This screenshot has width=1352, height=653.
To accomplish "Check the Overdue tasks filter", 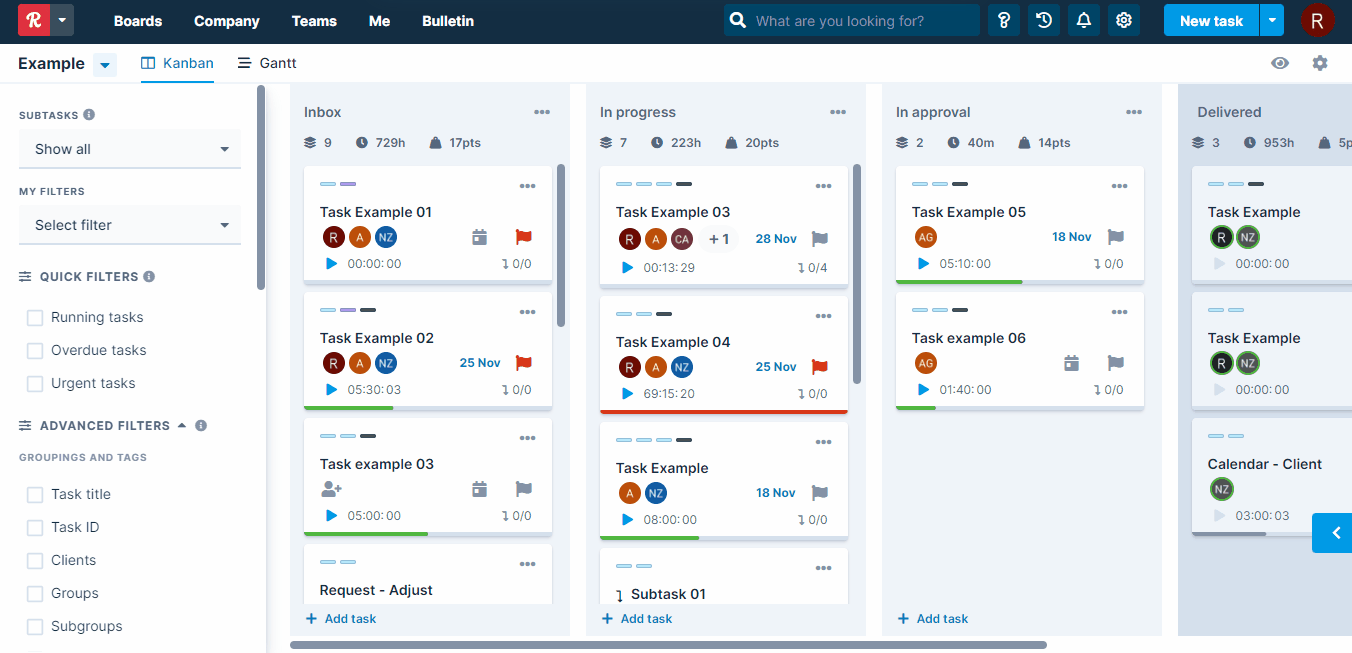I will [35, 351].
